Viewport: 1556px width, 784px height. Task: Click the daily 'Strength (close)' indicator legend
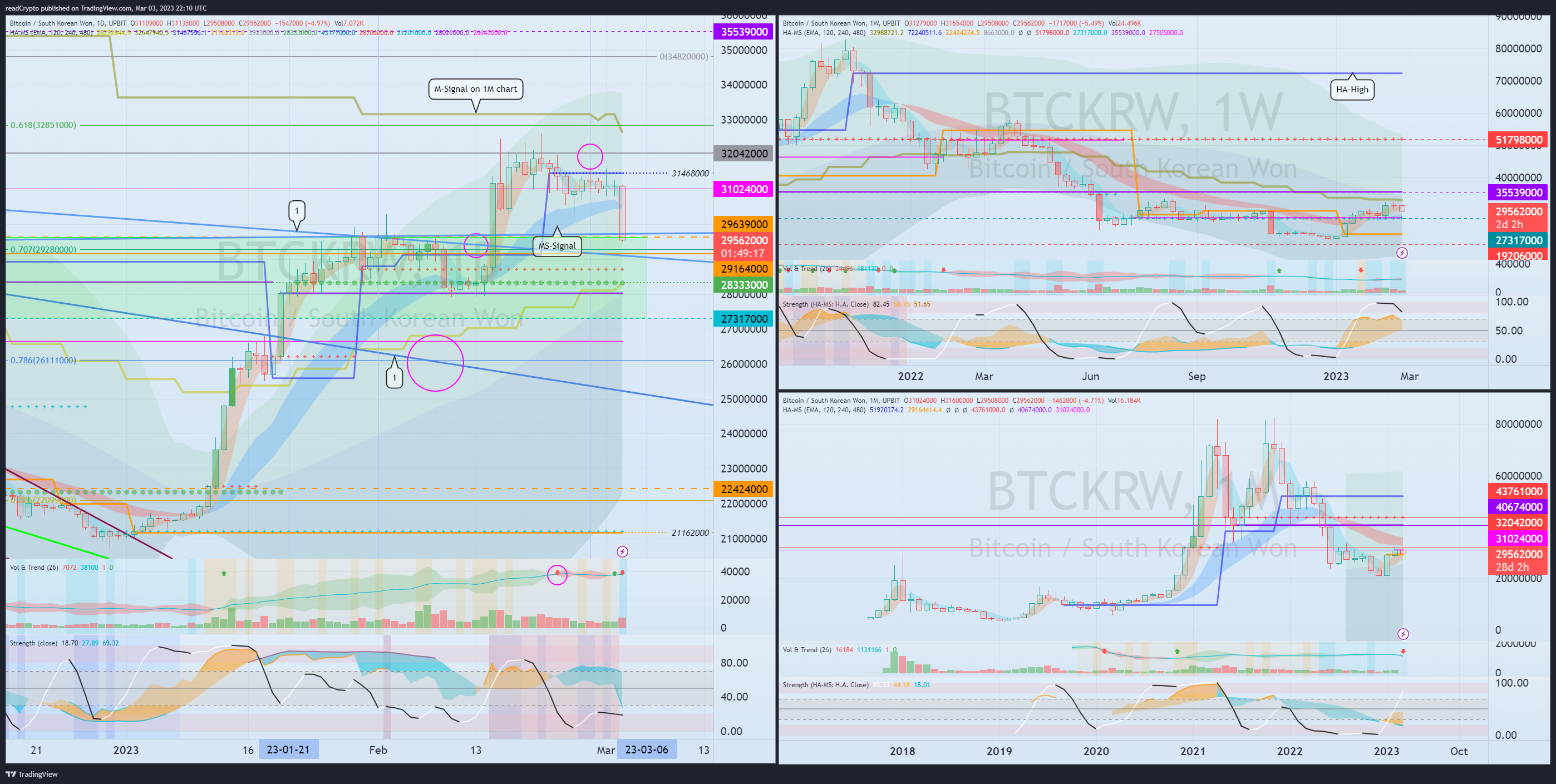tap(33, 643)
